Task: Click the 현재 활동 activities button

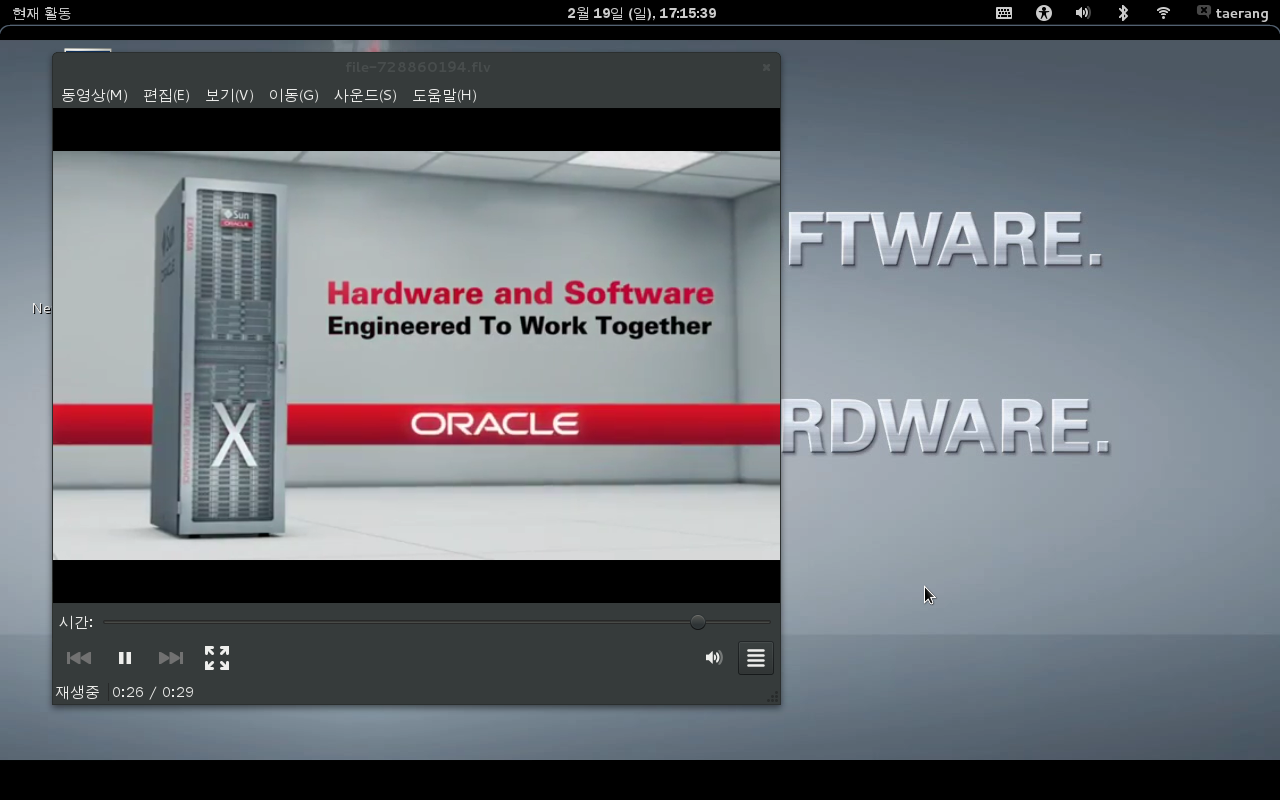Action: pyautogui.click(x=41, y=13)
